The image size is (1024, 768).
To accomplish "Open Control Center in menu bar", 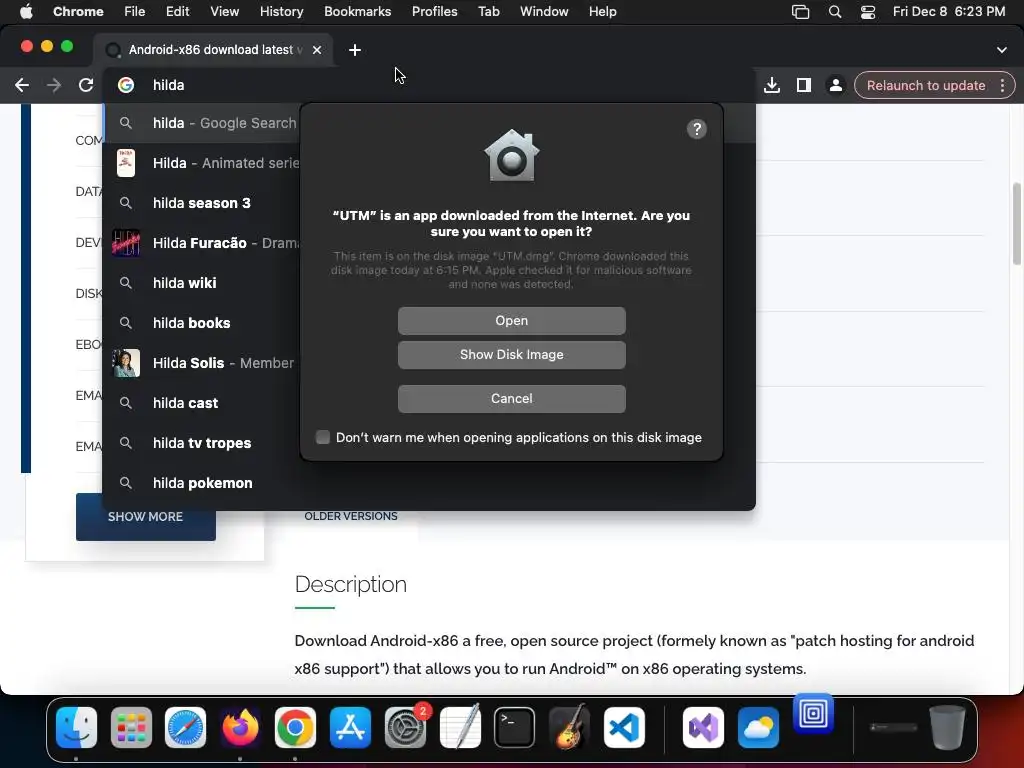I will pyautogui.click(x=867, y=12).
